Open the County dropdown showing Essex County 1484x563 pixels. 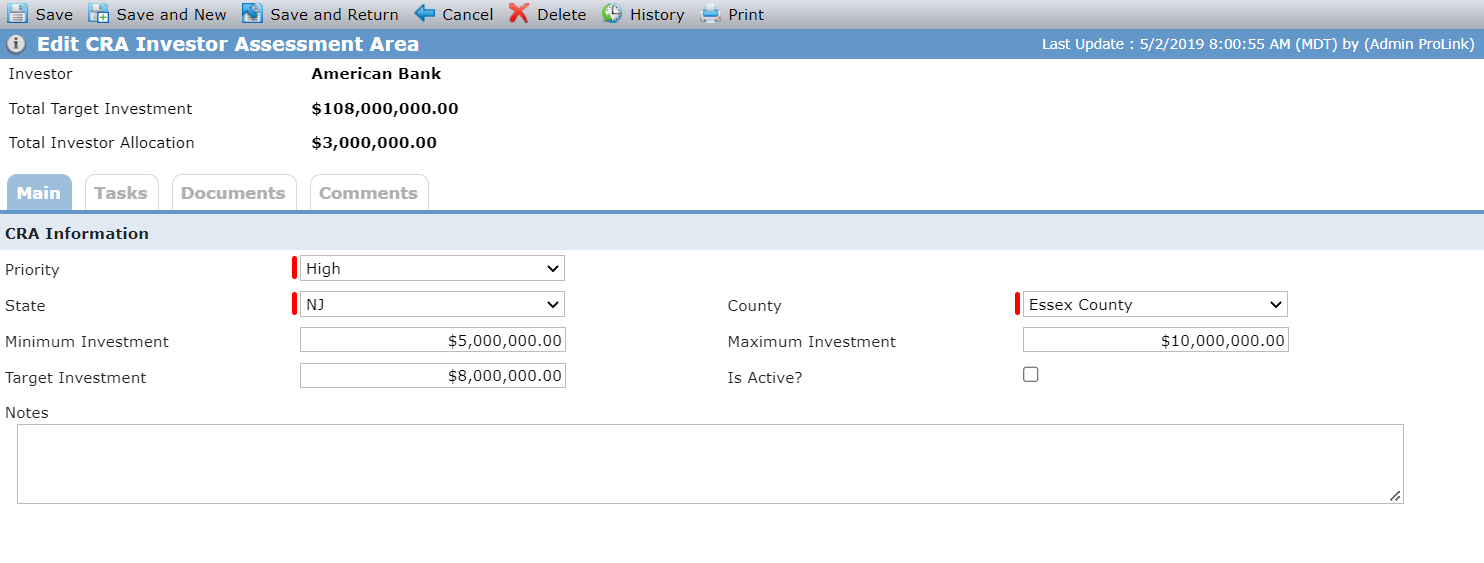point(1155,304)
